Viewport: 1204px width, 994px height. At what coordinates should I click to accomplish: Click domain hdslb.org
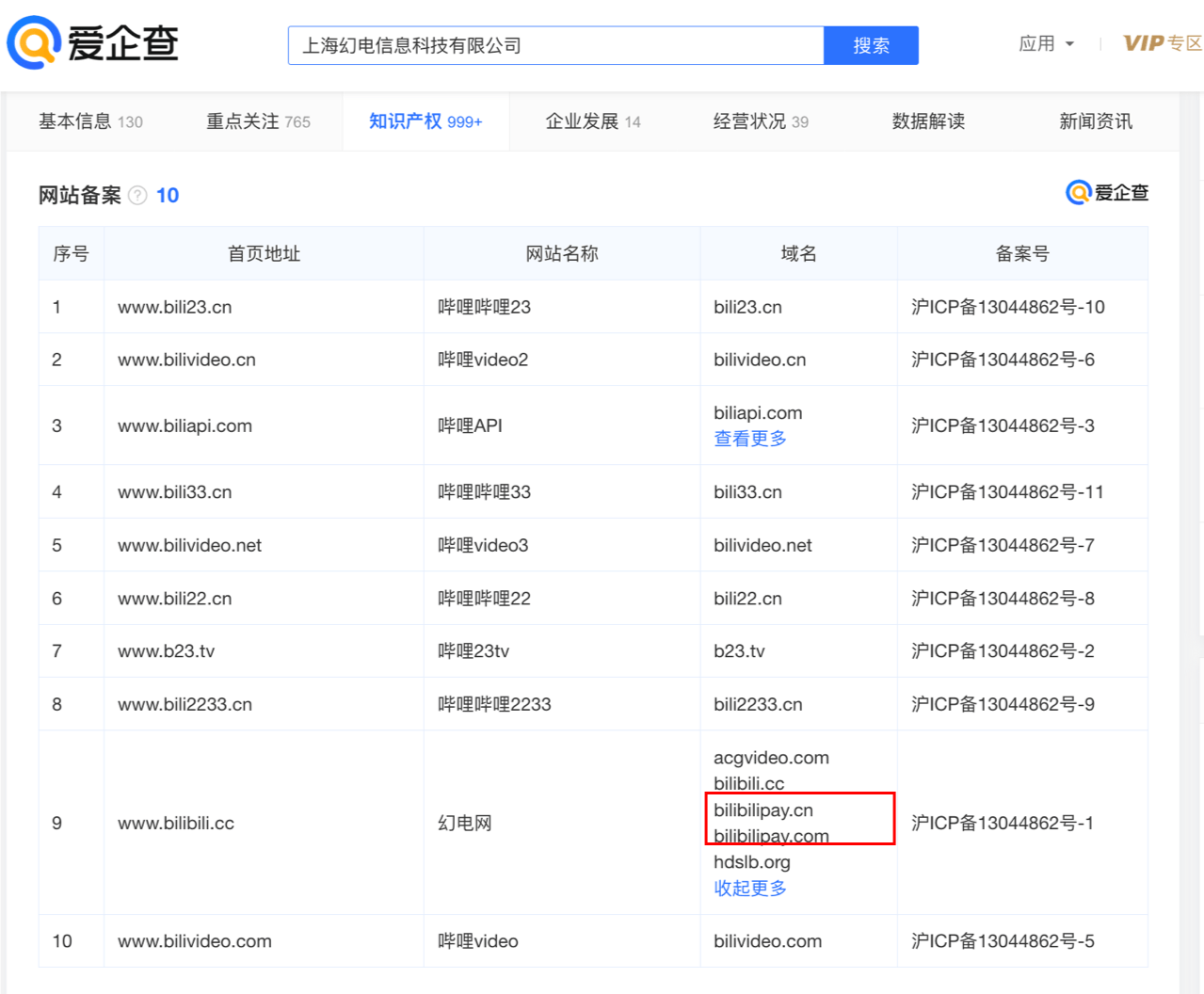tap(752, 862)
